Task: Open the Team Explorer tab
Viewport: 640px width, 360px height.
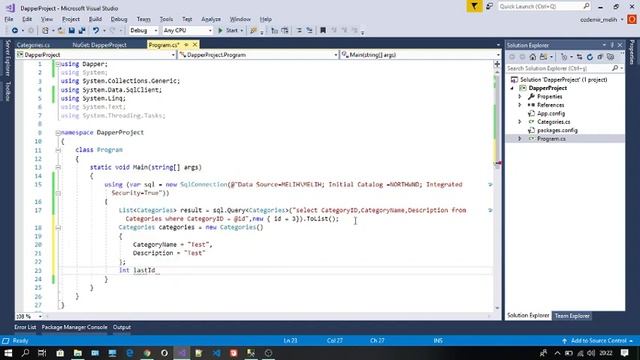Action: coord(572,316)
